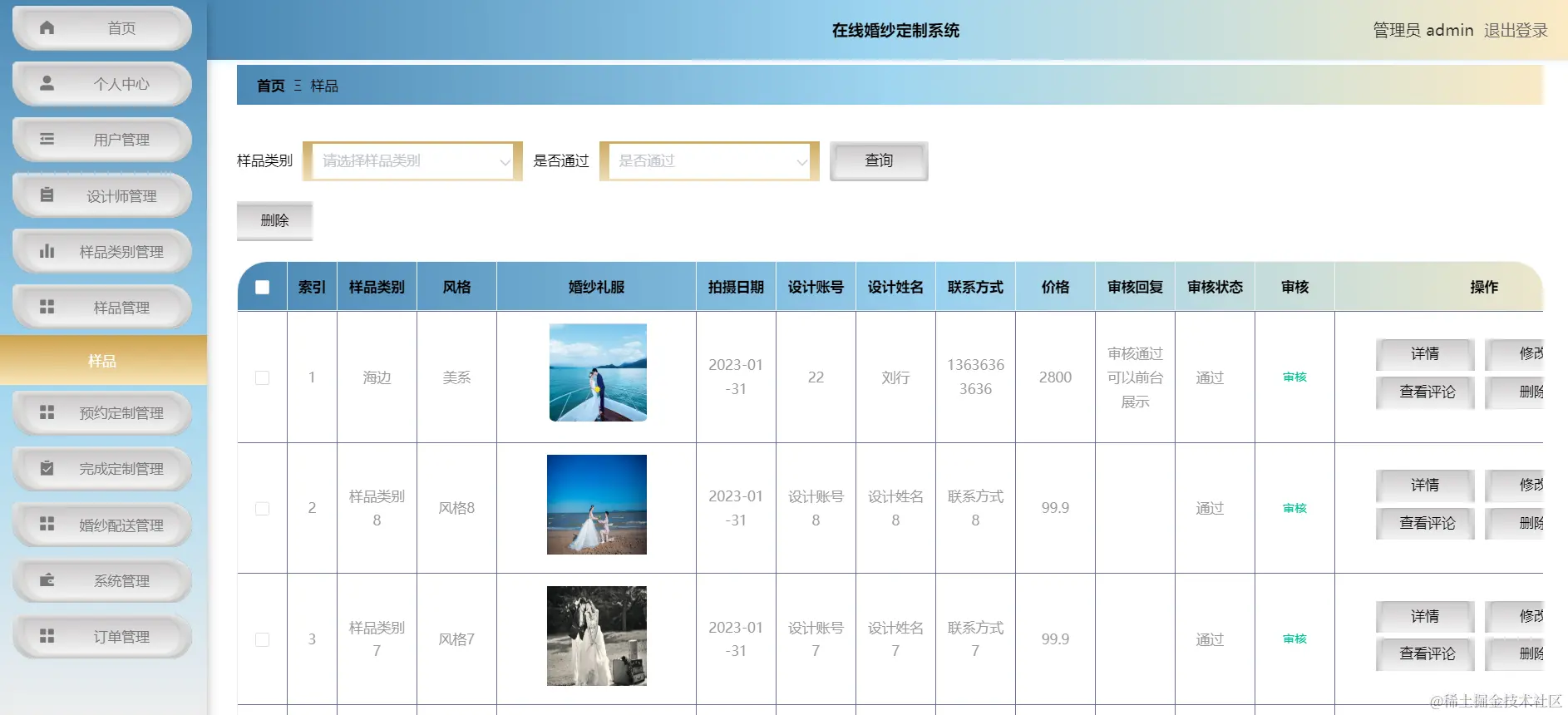The image size is (1568, 715).
Task: Expand 样品类别管理 menu item
Action: [102, 251]
